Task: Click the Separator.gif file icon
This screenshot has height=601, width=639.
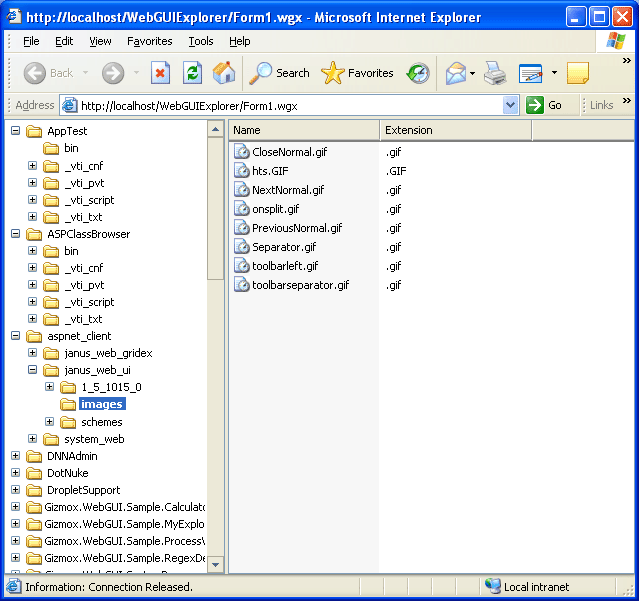Action: [242, 247]
